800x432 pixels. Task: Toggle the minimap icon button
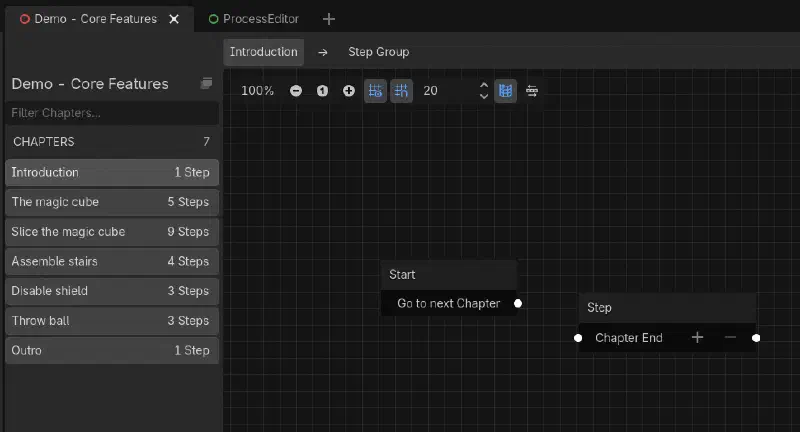(505, 91)
